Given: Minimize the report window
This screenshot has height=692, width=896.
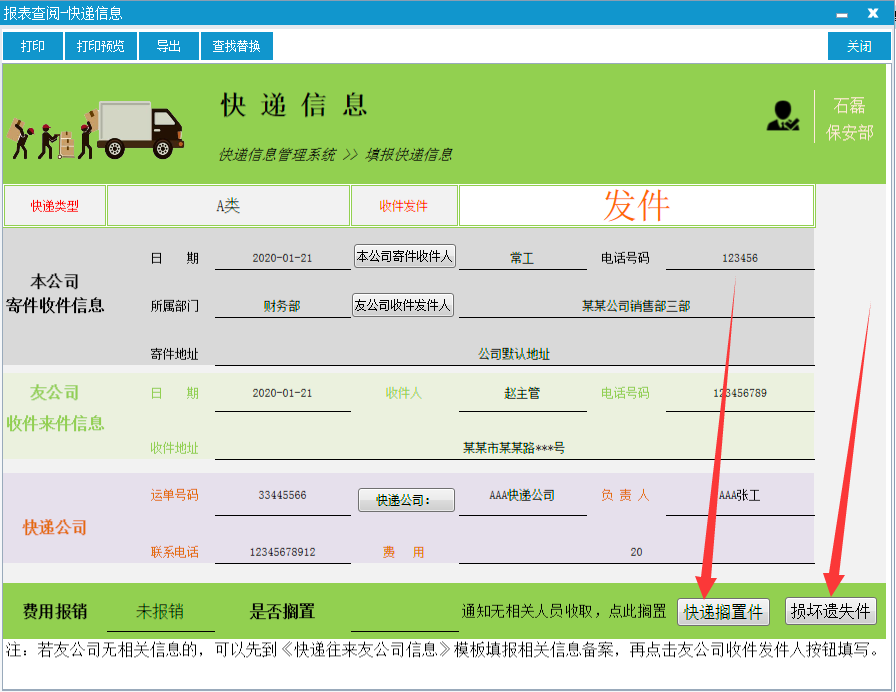Looking at the screenshot, I should pos(842,14).
